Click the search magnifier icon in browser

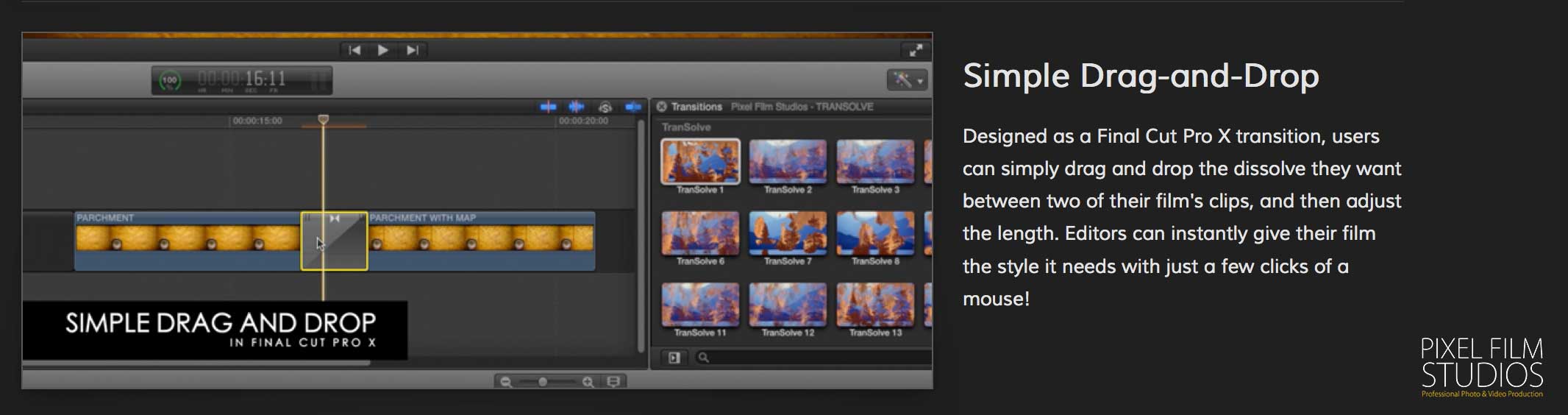click(x=704, y=358)
